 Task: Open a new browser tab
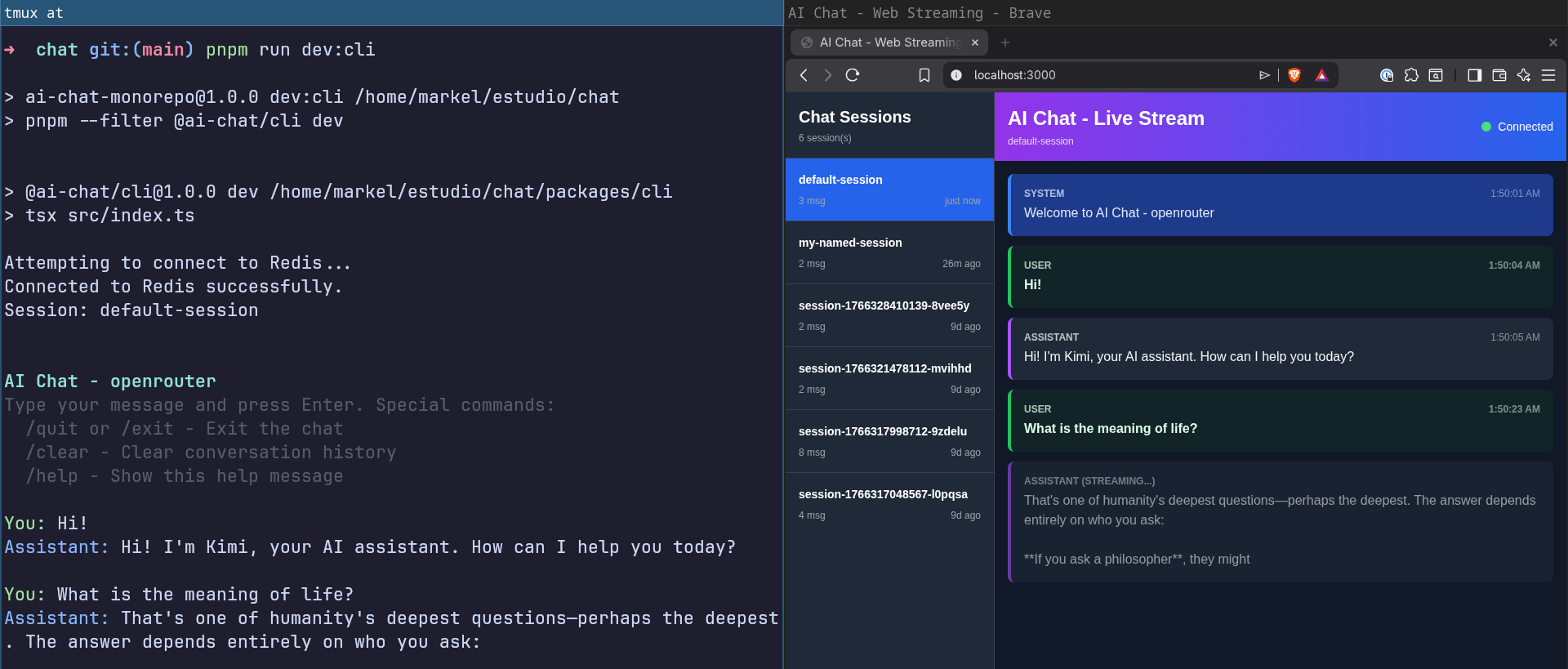coord(1005,42)
